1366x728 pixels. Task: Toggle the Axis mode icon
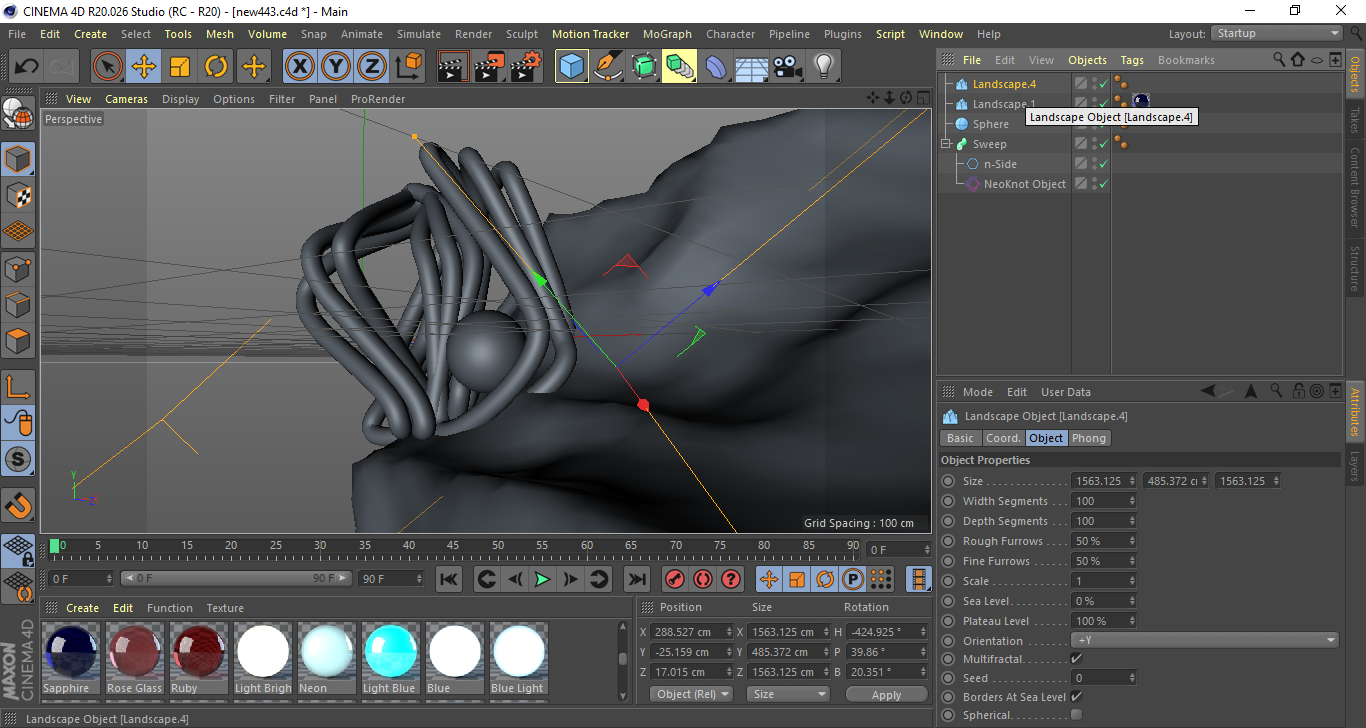pos(19,387)
